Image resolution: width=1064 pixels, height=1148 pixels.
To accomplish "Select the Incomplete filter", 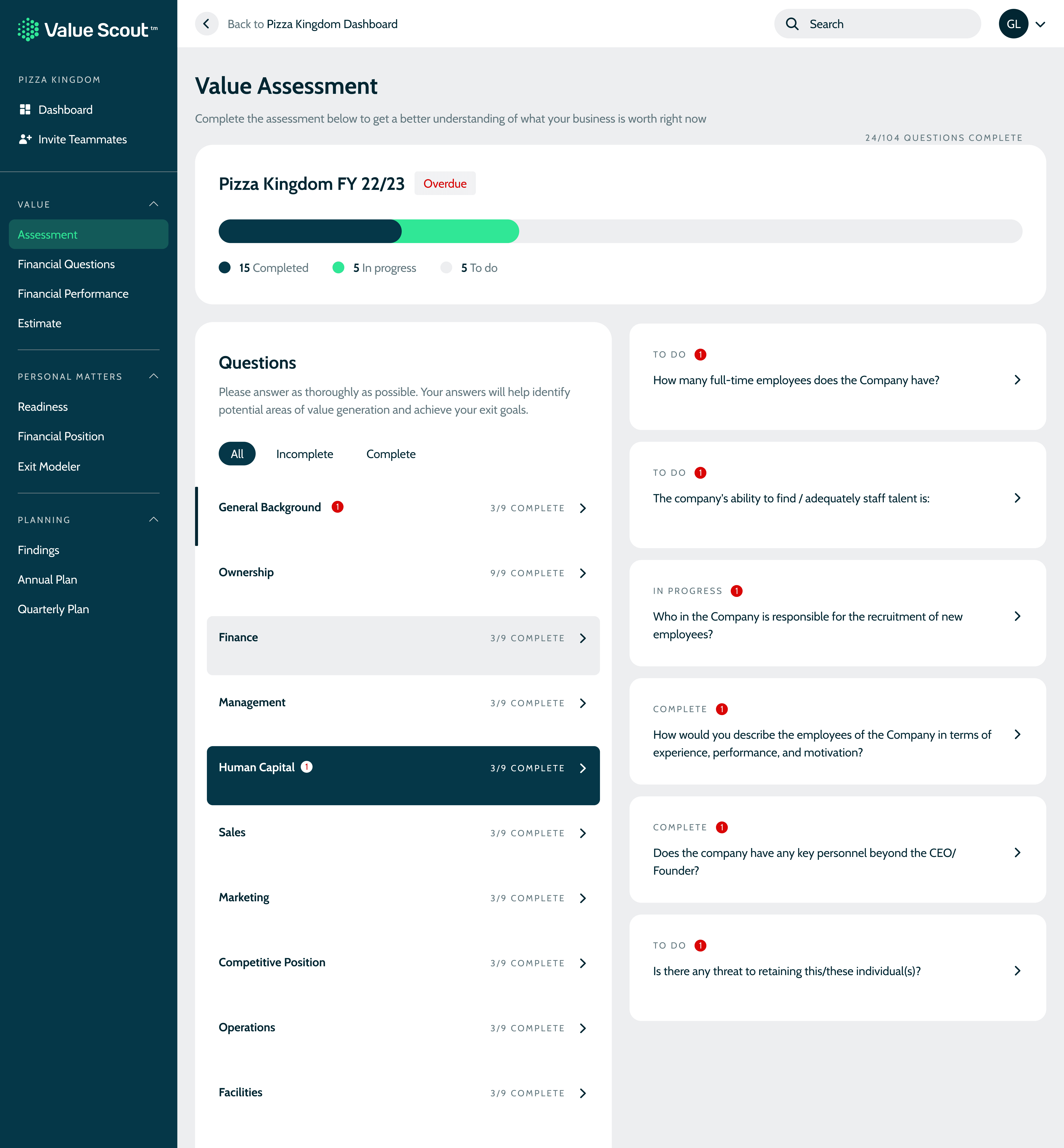I will [305, 454].
